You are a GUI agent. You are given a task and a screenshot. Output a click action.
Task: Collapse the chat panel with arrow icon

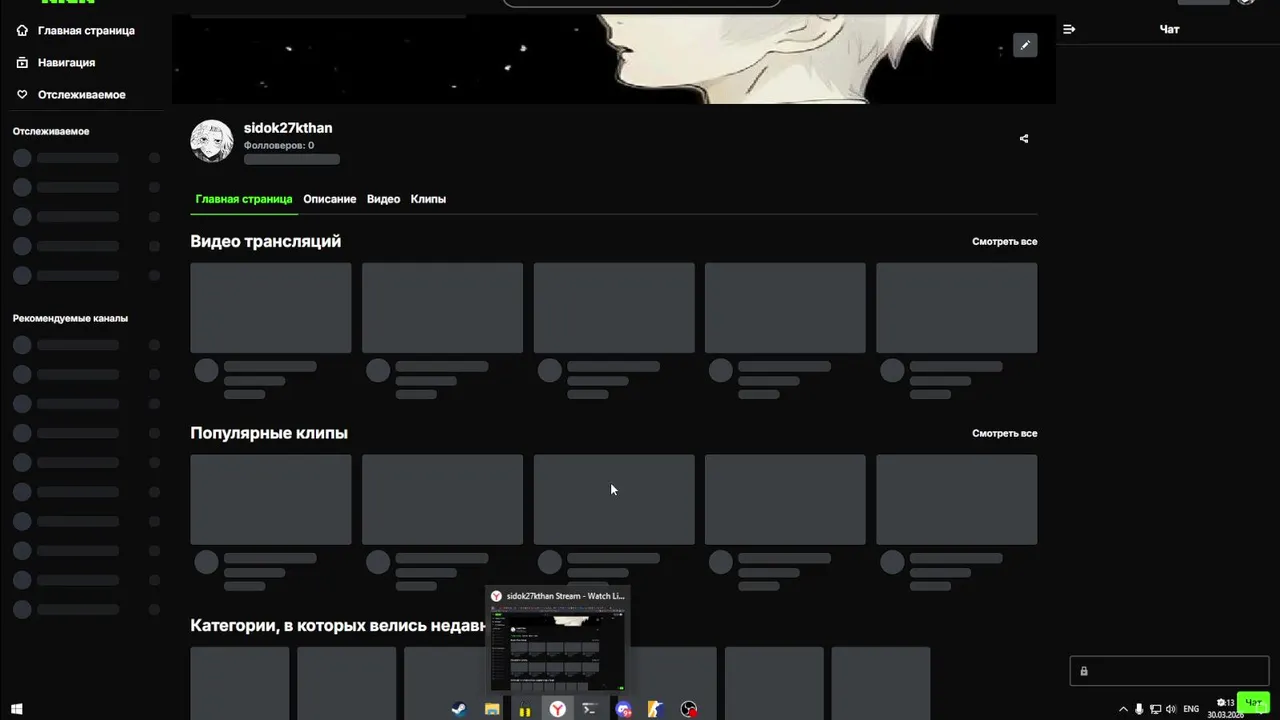(1069, 29)
